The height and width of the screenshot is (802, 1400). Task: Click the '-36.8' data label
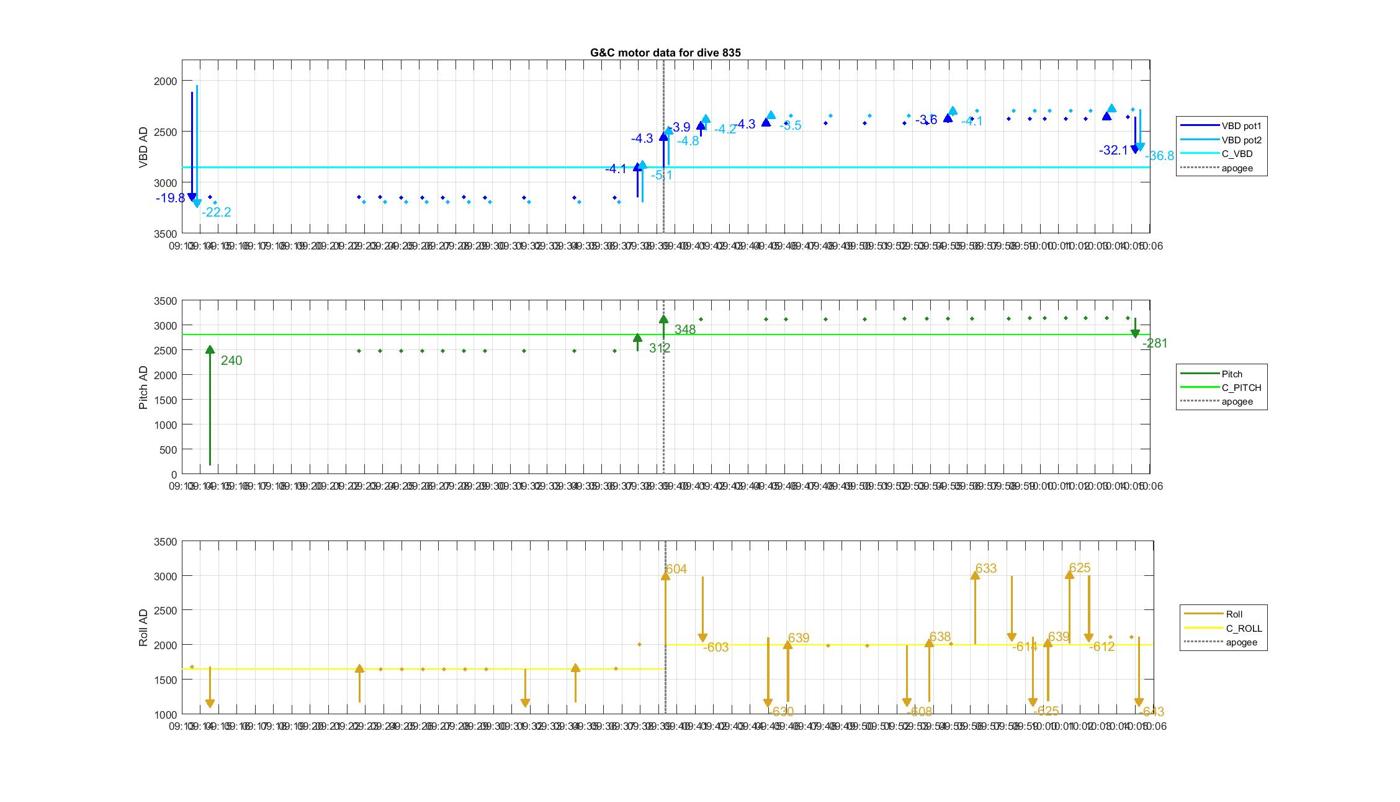pos(1160,156)
